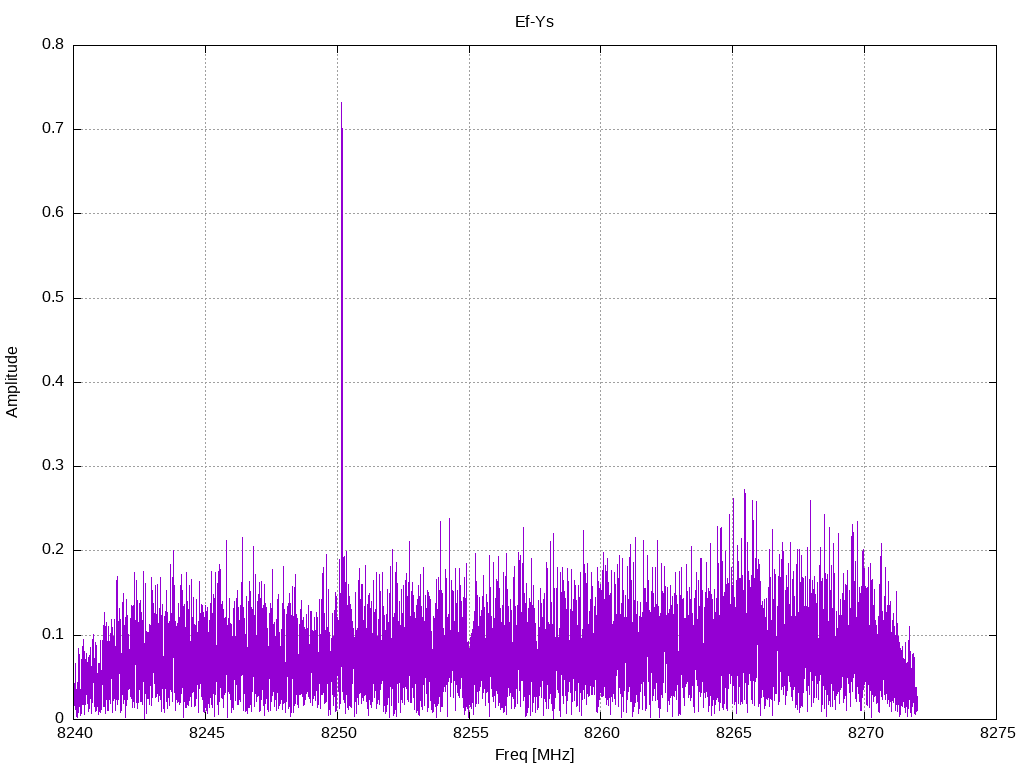Click the tip of the tall spectral peak

point(341,103)
